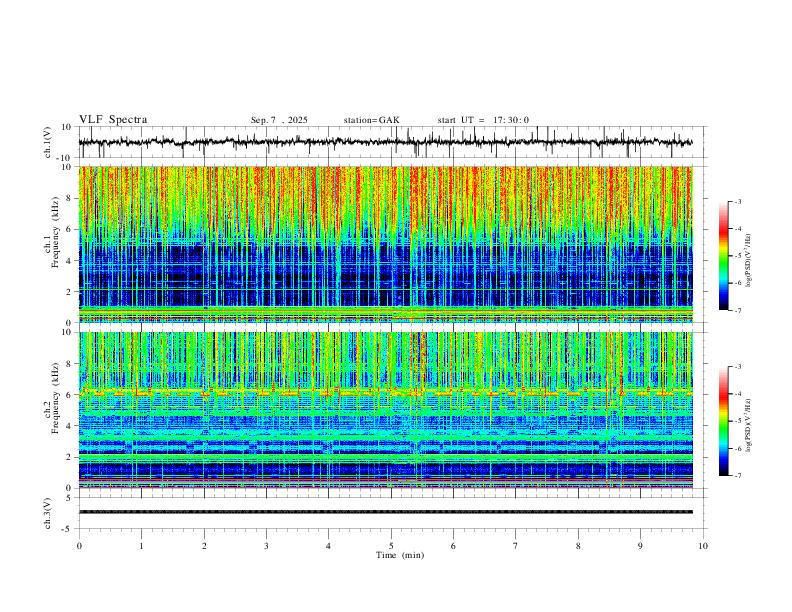Viewport: 792px width, 612px height.
Task: Click tick label "5" on the time axis
Action: (x=391, y=546)
